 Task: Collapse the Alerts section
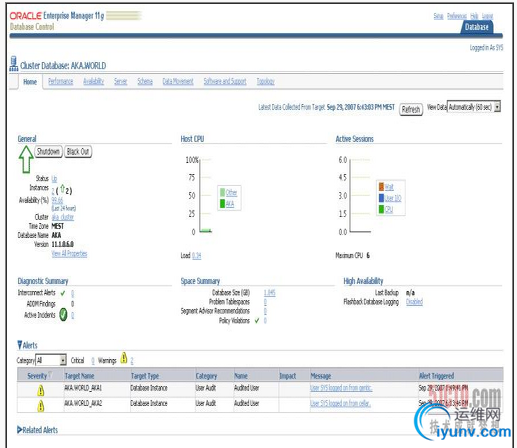20,345
